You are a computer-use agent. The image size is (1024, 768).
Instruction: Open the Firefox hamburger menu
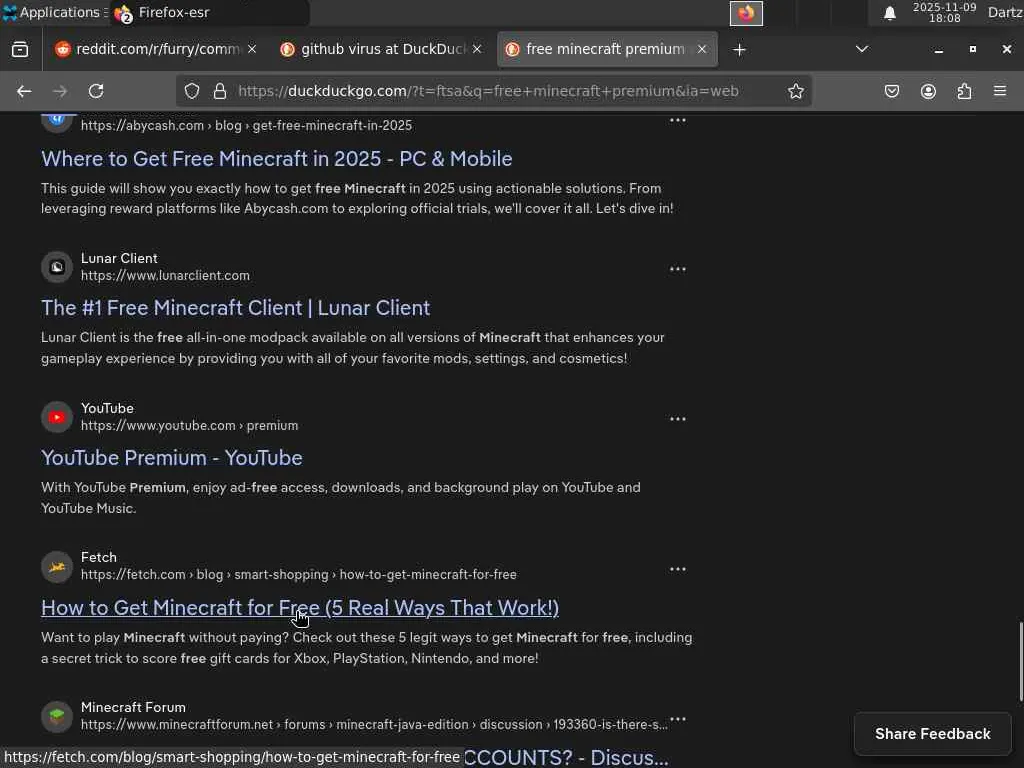(x=1000, y=91)
